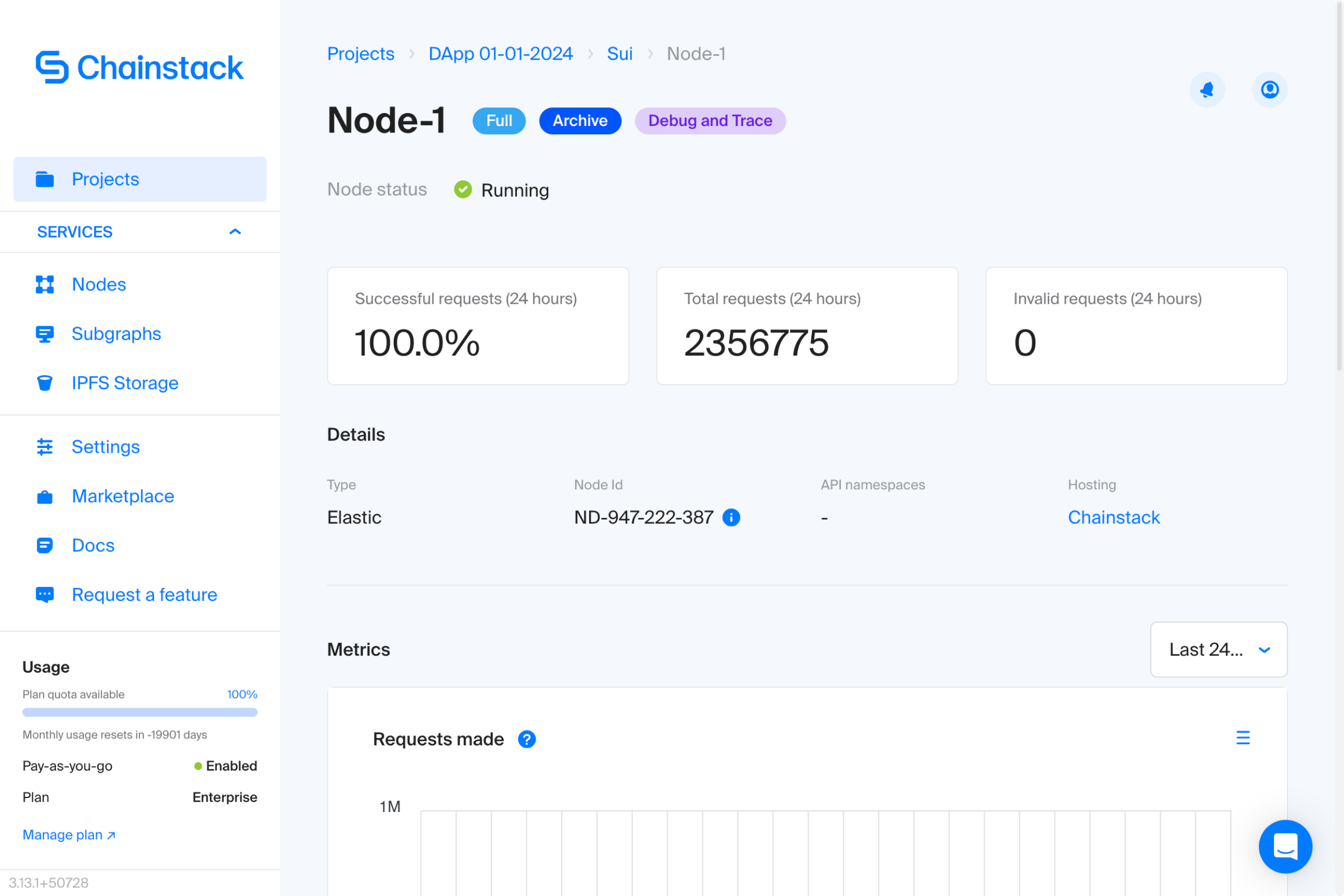Click the plan quota progress bar
The width and height of the screenshot is (1344, 896).
tap(139, 712)
